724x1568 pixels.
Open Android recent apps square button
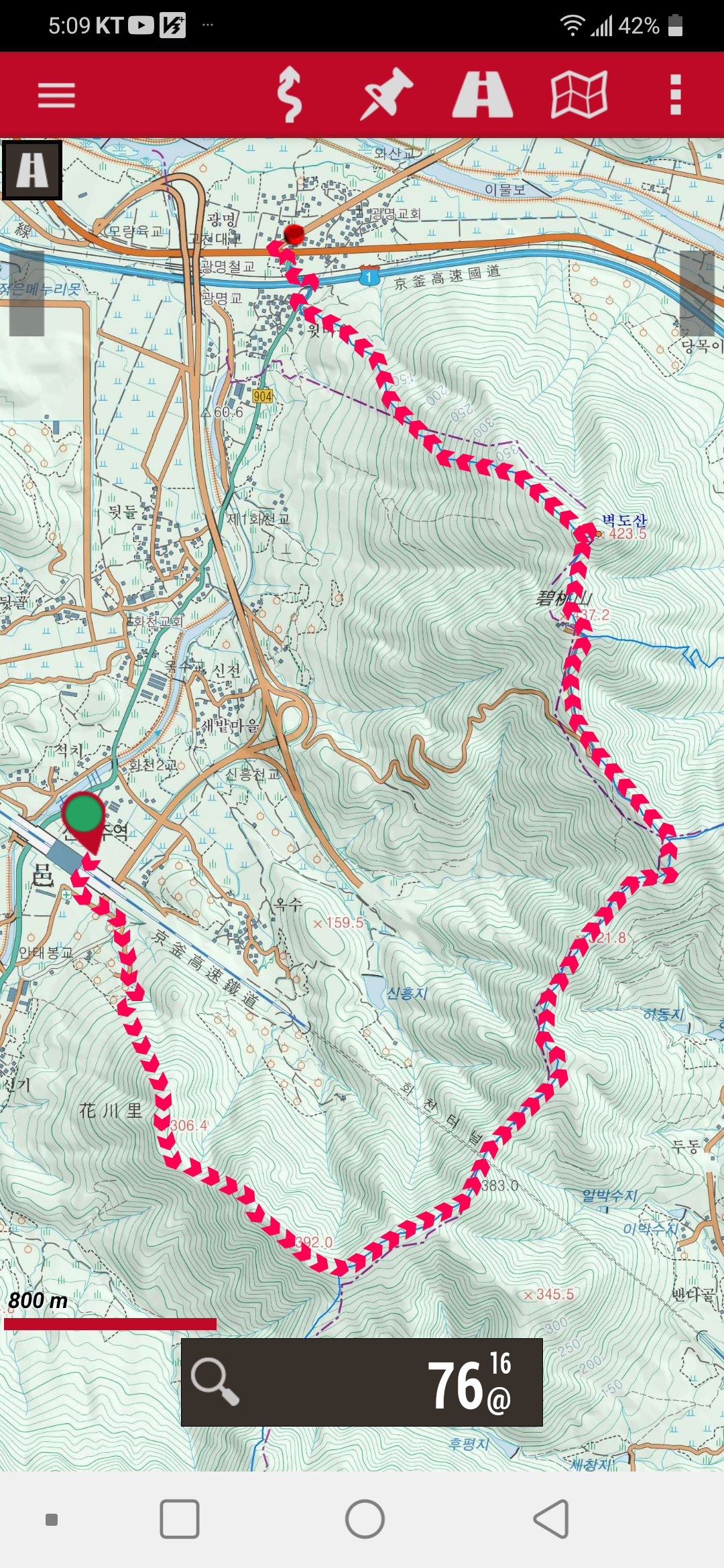tap(180, 1519)
